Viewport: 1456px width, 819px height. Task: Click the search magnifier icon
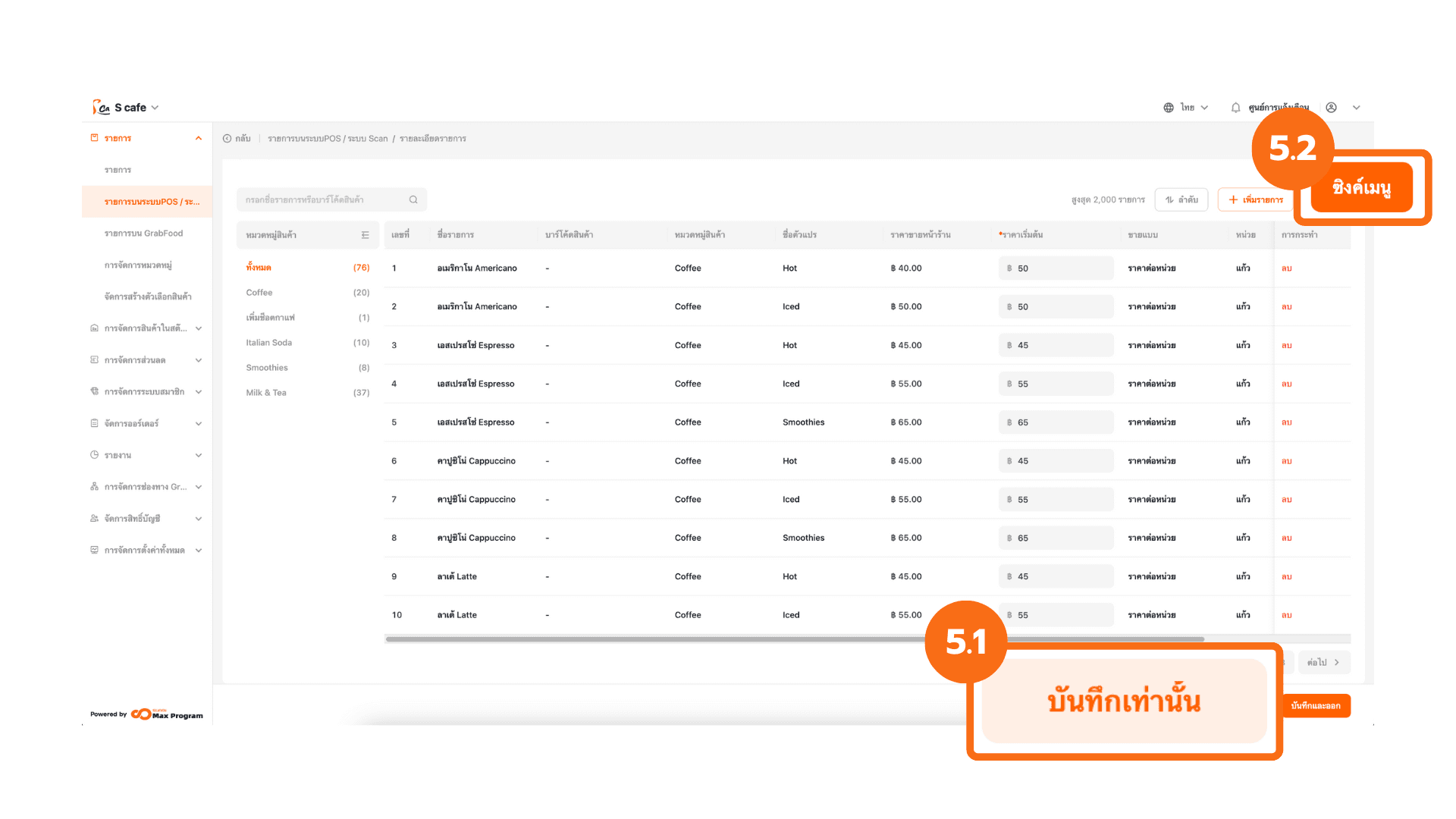(x=413, y=199)
